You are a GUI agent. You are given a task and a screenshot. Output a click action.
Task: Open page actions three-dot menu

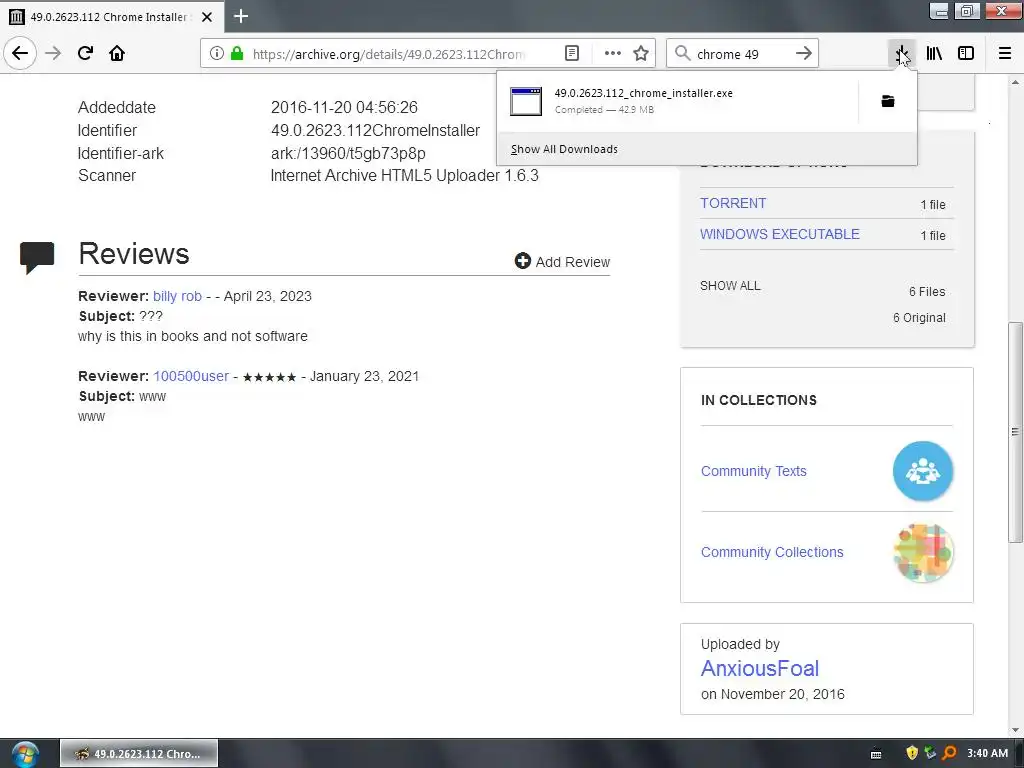[613, 54]
